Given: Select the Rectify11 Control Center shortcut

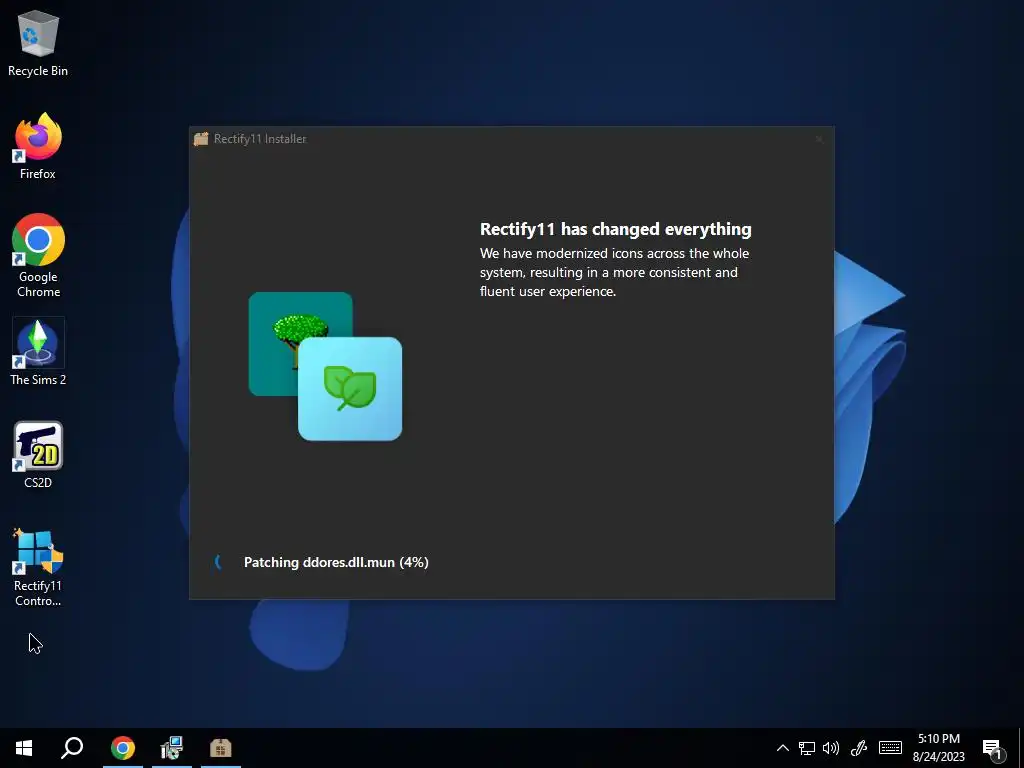Looking at the screenshot, I should (x=38, y=568).
